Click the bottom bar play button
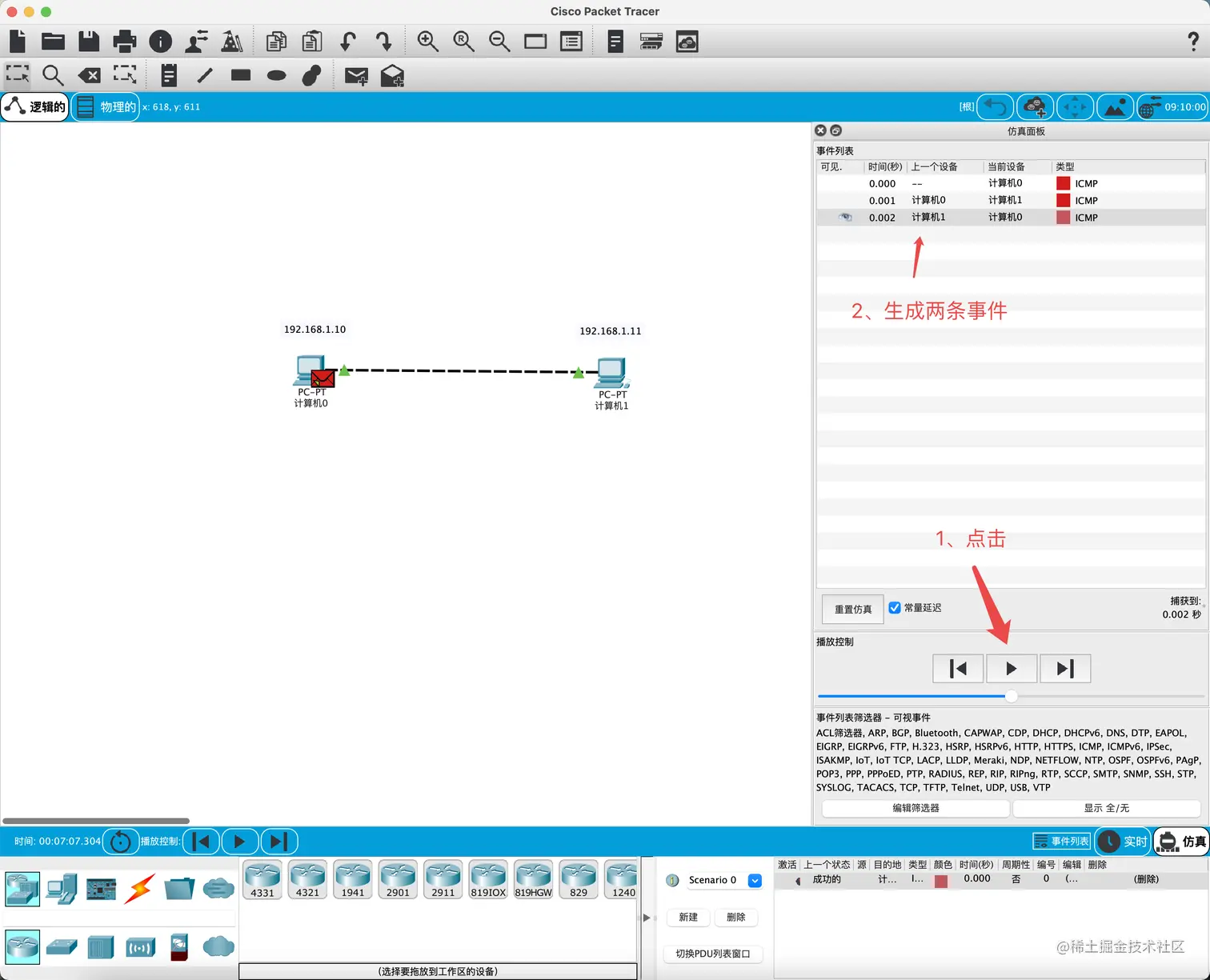The height and width of the screenshot is (980, 1210). click(x=239, y=841)
